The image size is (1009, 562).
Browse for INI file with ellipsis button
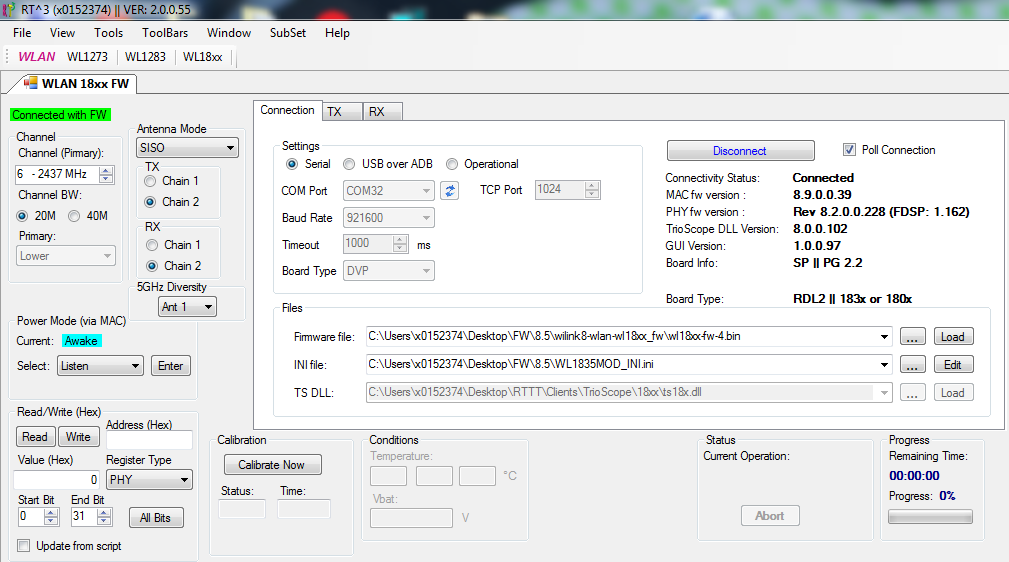pyautogui.click(x=912, y=365)
